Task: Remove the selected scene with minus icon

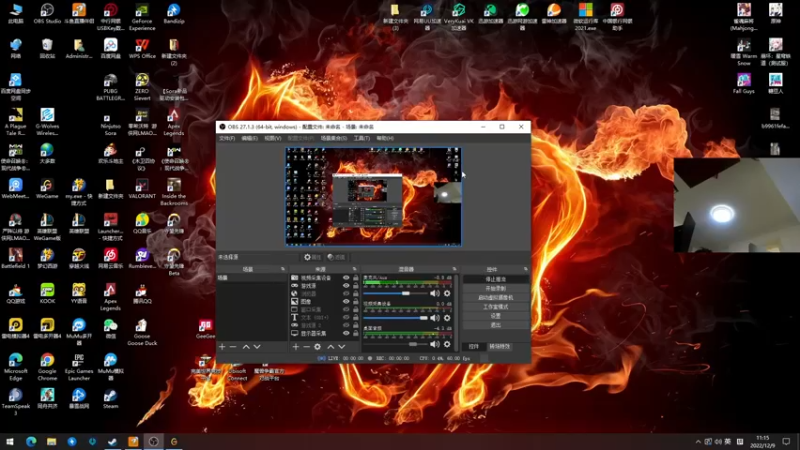Action: 233,347
